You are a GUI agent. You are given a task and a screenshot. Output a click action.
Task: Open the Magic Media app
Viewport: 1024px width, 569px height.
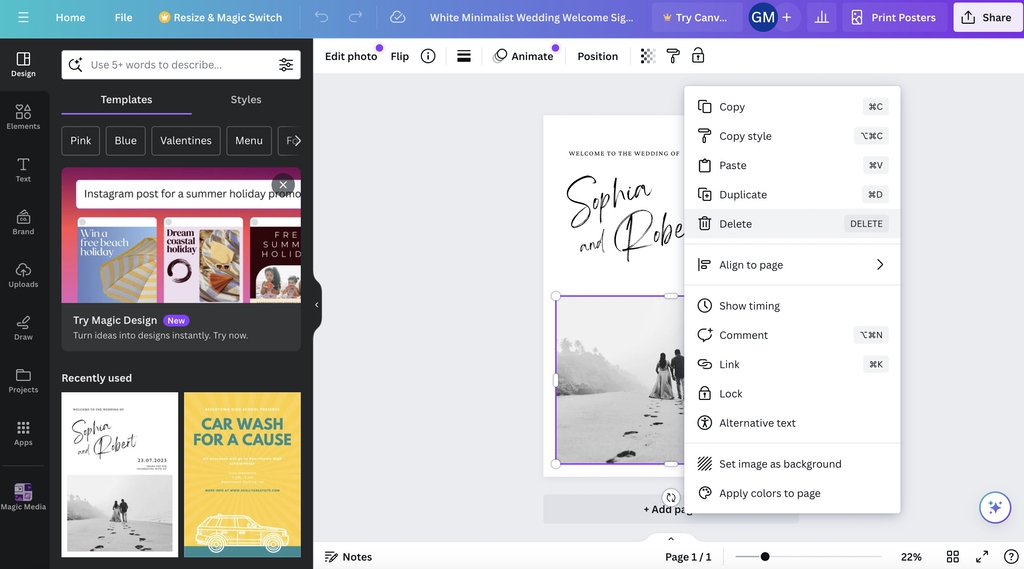[23, 496]
